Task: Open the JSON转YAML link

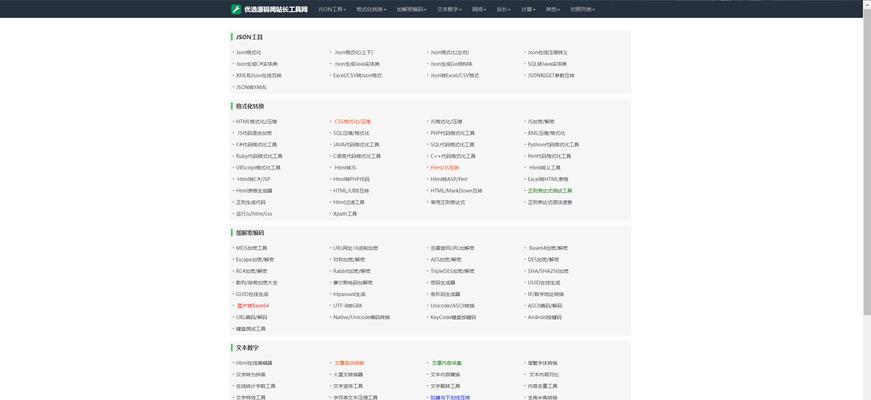Action: [251, 87]
